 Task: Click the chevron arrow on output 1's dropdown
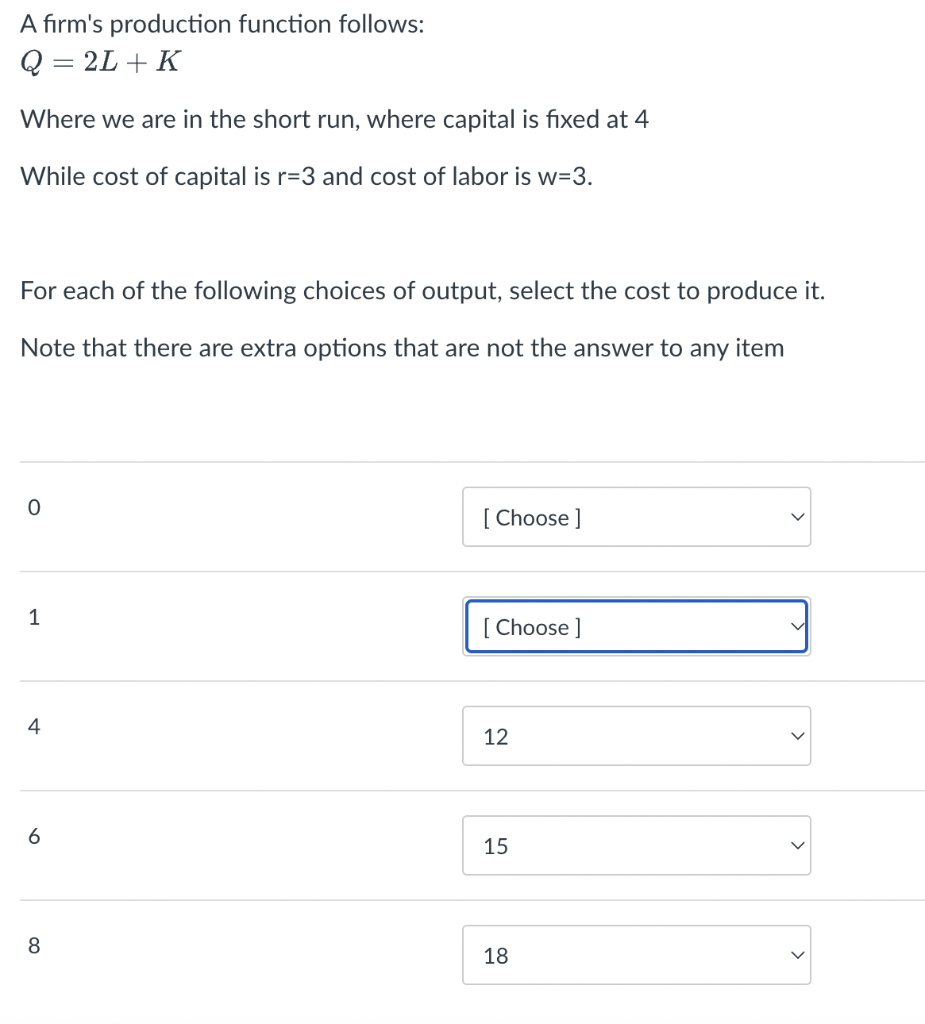(x=797, y=626)
